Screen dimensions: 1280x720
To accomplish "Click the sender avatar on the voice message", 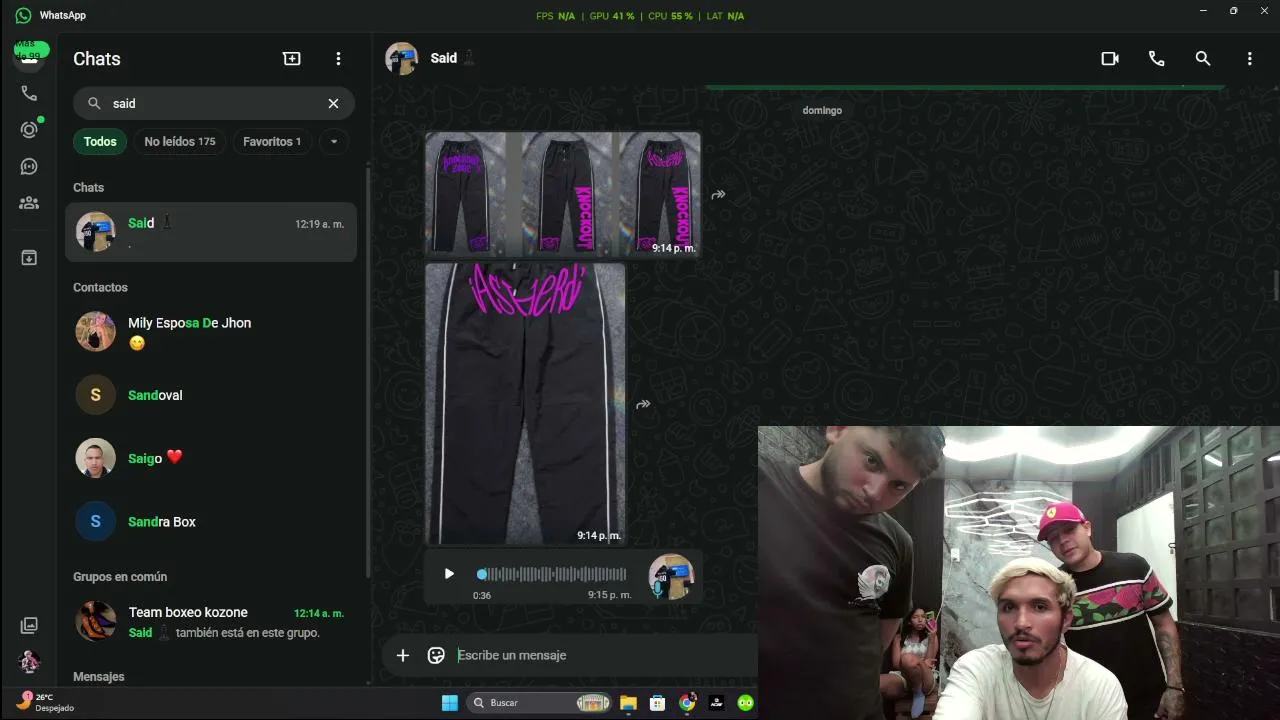I will pyautogui.click(x=671, y=577).
